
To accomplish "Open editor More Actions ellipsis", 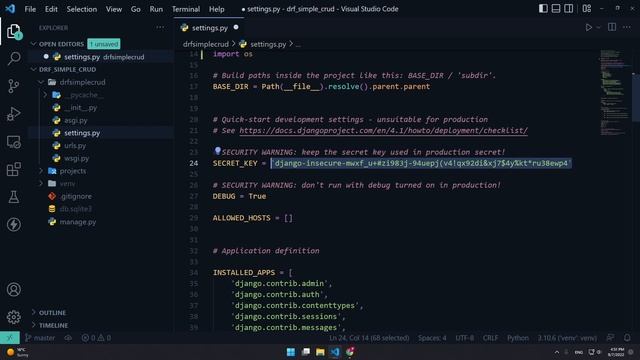I will pos(627,27).
